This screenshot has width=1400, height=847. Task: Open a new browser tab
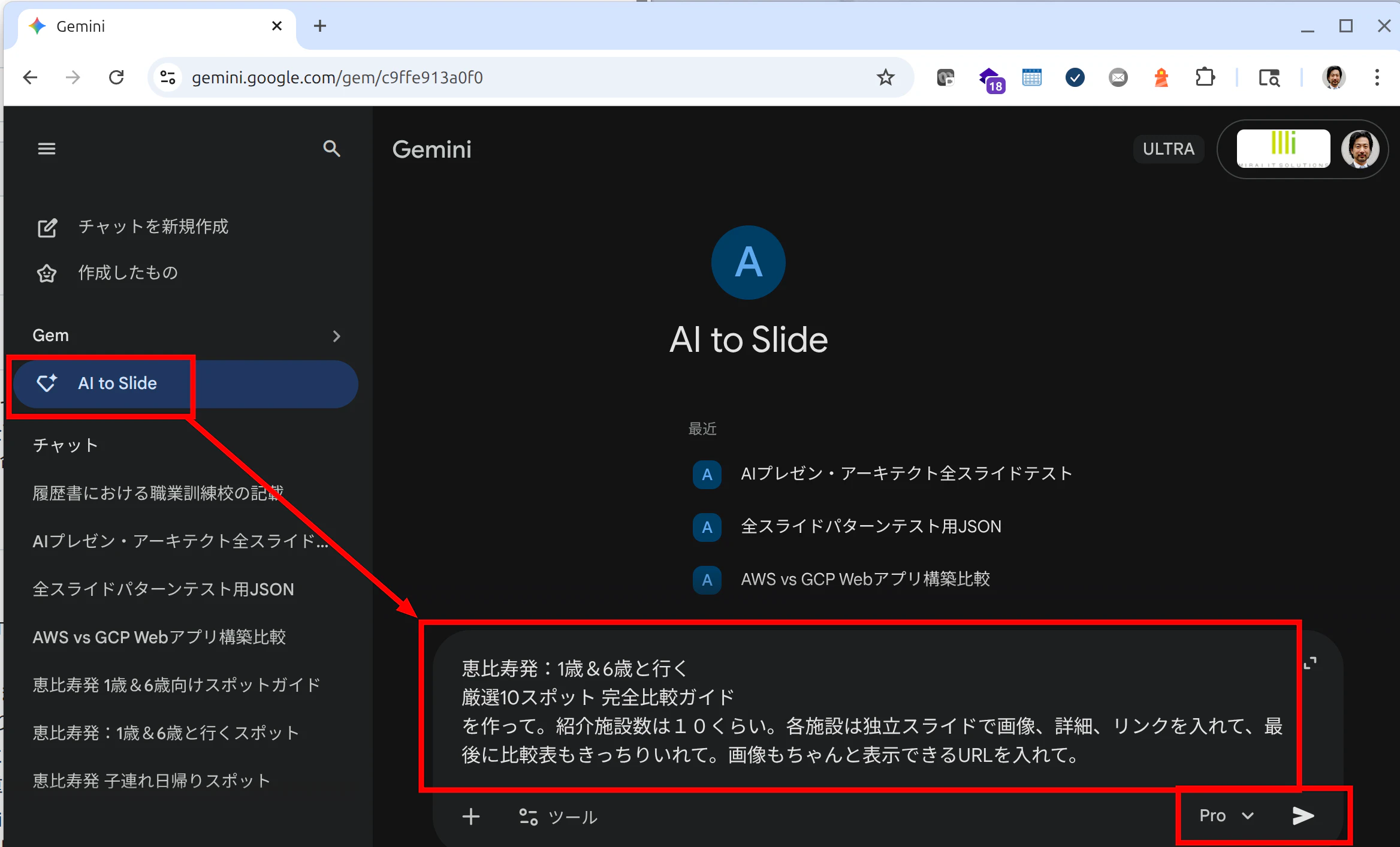tap(320, 26)
